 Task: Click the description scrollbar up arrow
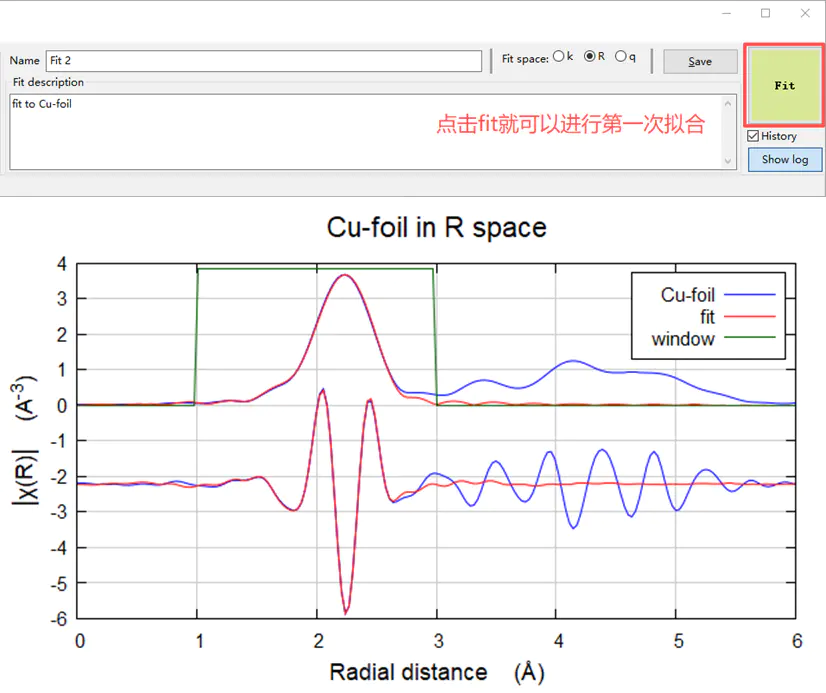(728, 104)
